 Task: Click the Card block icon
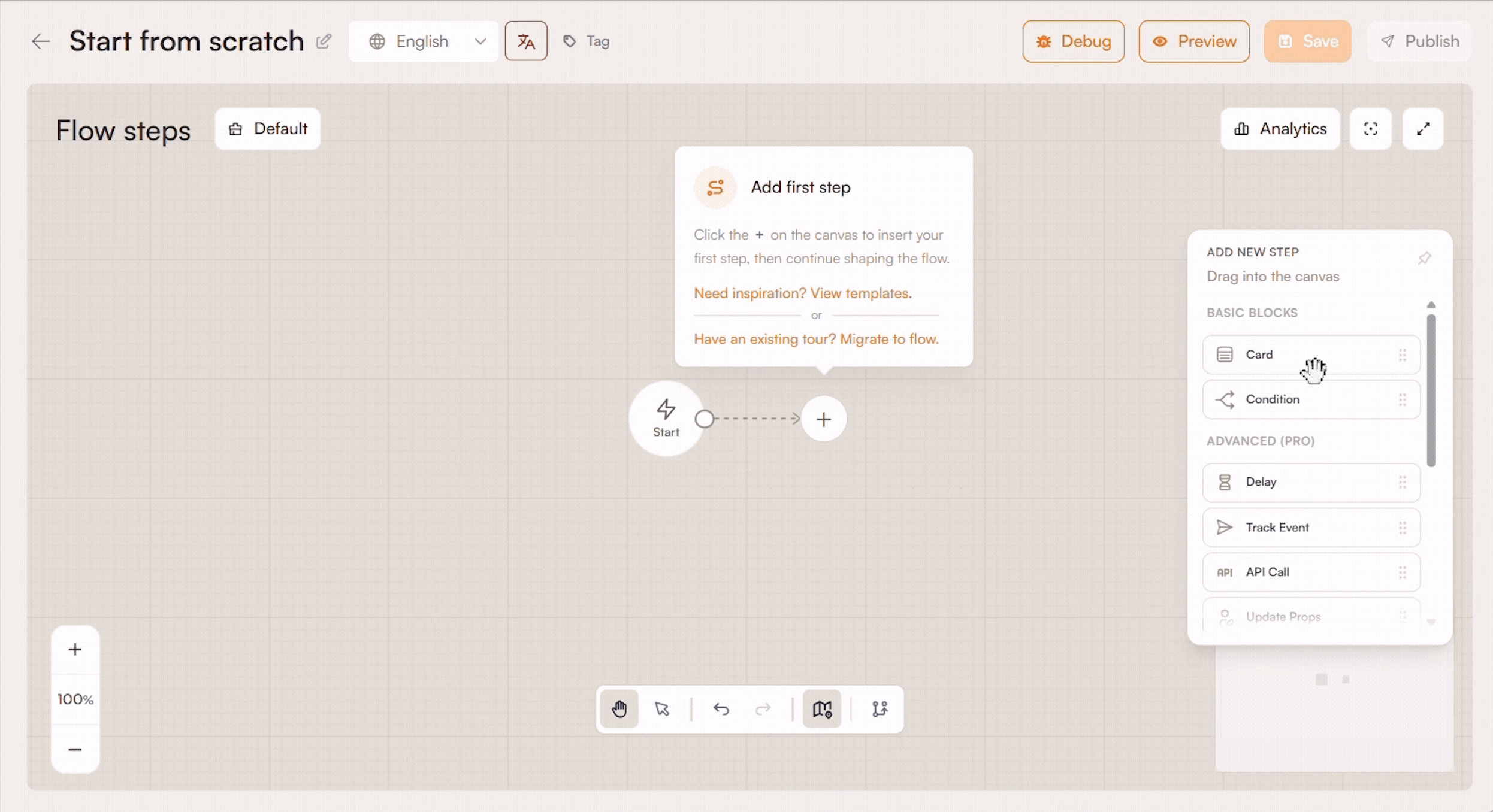(1224, 355)
